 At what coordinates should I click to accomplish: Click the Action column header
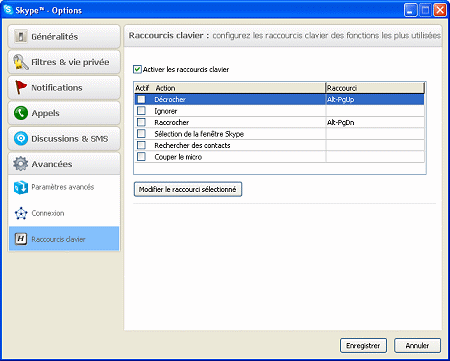coord(239,88)
